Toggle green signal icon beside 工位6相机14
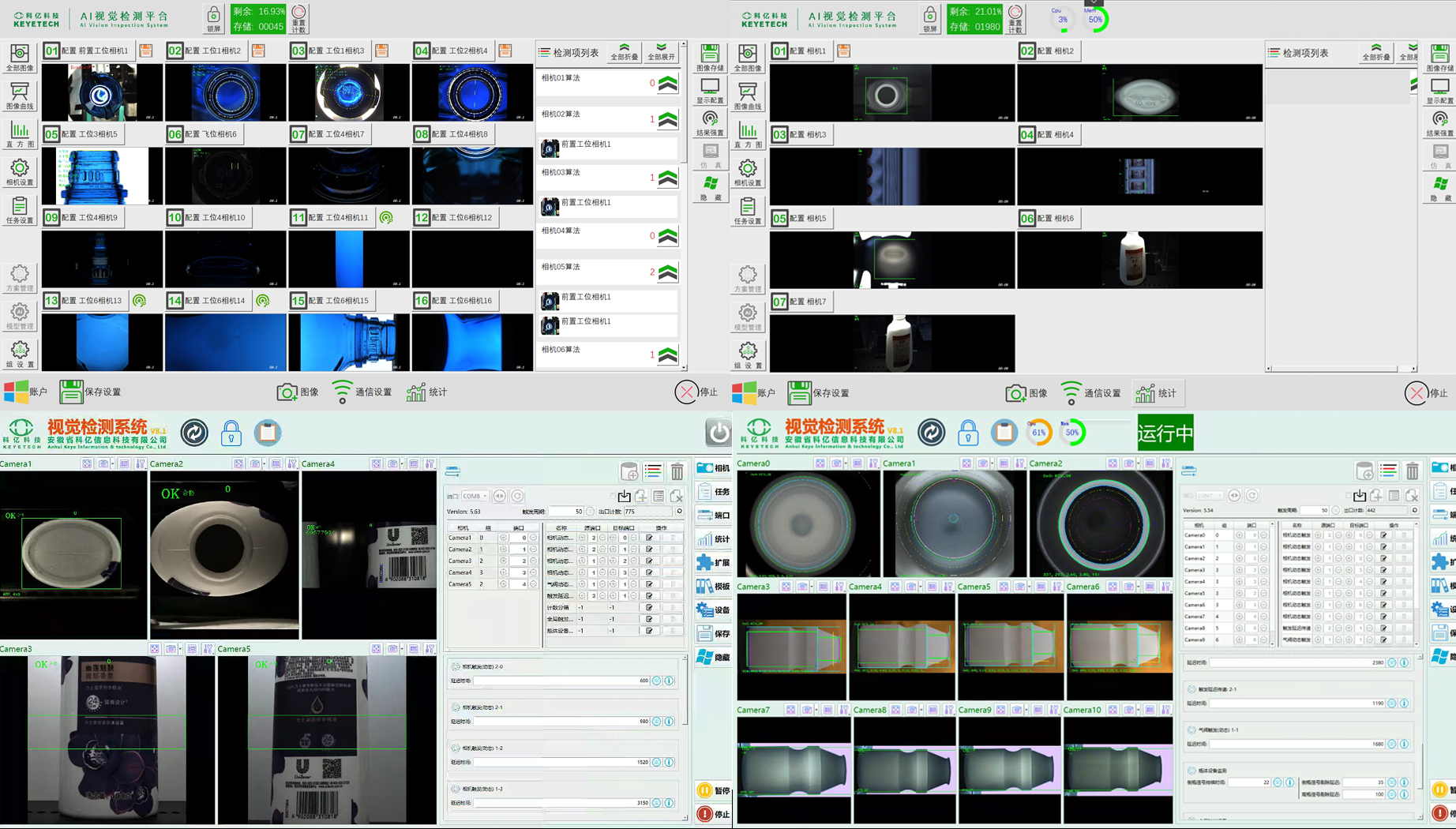This screenshot has height=829, width=1456. pos(263,301)
